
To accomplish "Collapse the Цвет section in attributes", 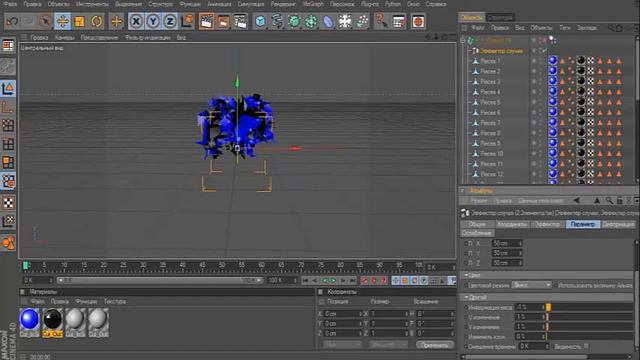I will pyautogui.click(x=466, y=275).
